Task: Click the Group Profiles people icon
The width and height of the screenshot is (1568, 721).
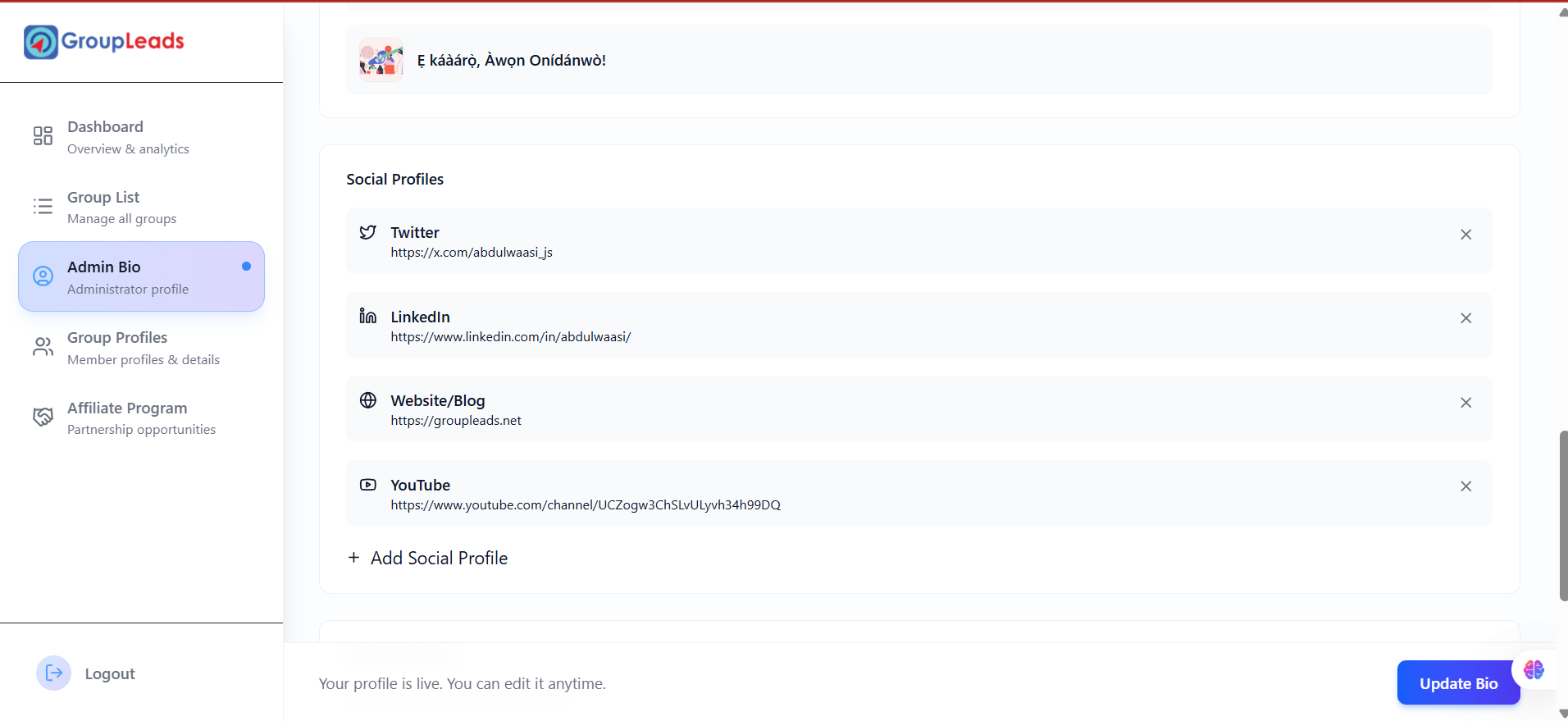Action: pos(43,347)
